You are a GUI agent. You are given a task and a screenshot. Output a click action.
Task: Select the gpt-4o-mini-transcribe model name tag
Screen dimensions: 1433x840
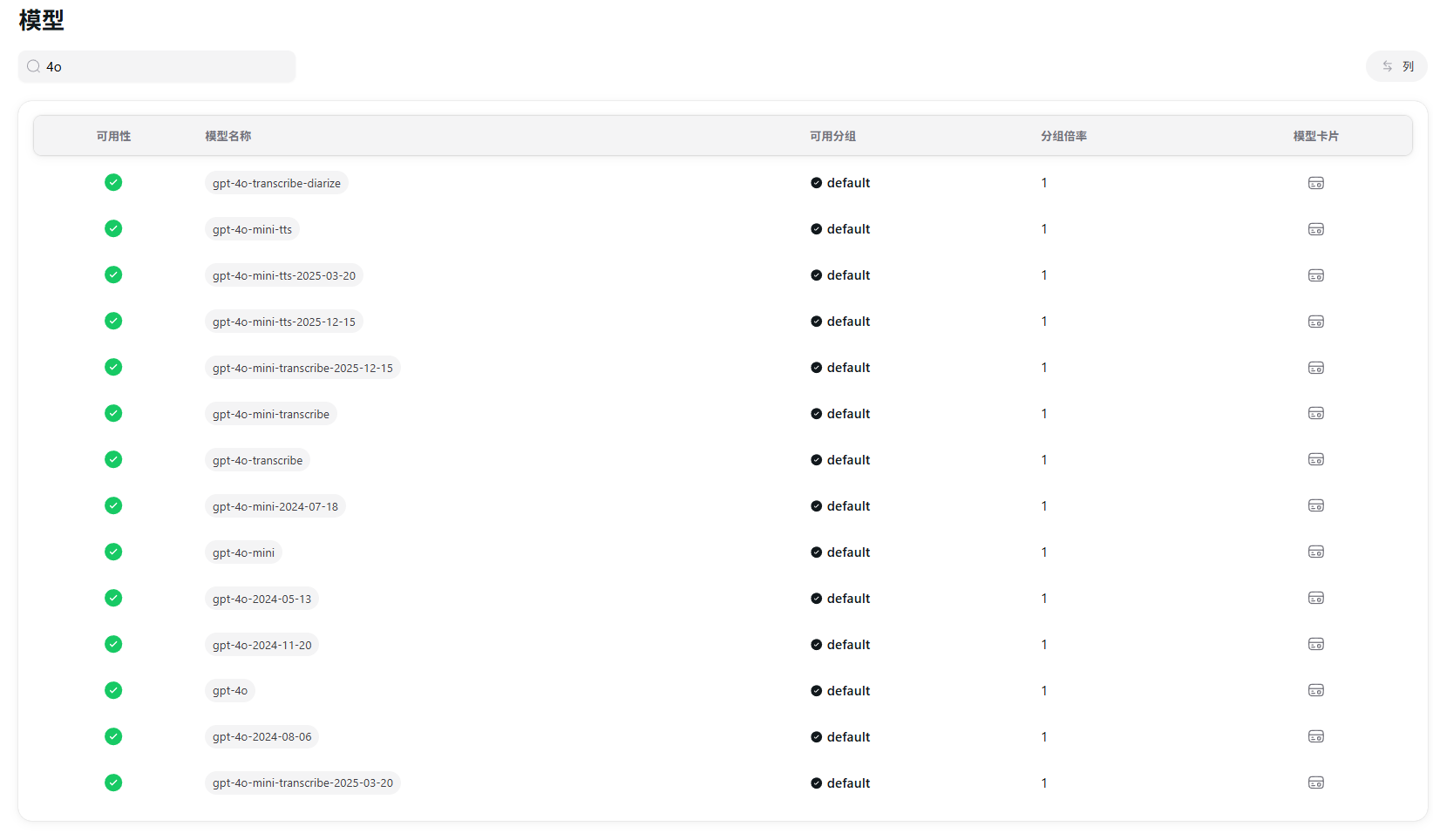coord(271,414)
